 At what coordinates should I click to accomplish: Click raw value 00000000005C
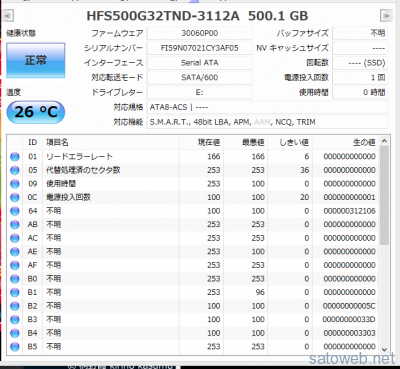click(x=349, y=306)
